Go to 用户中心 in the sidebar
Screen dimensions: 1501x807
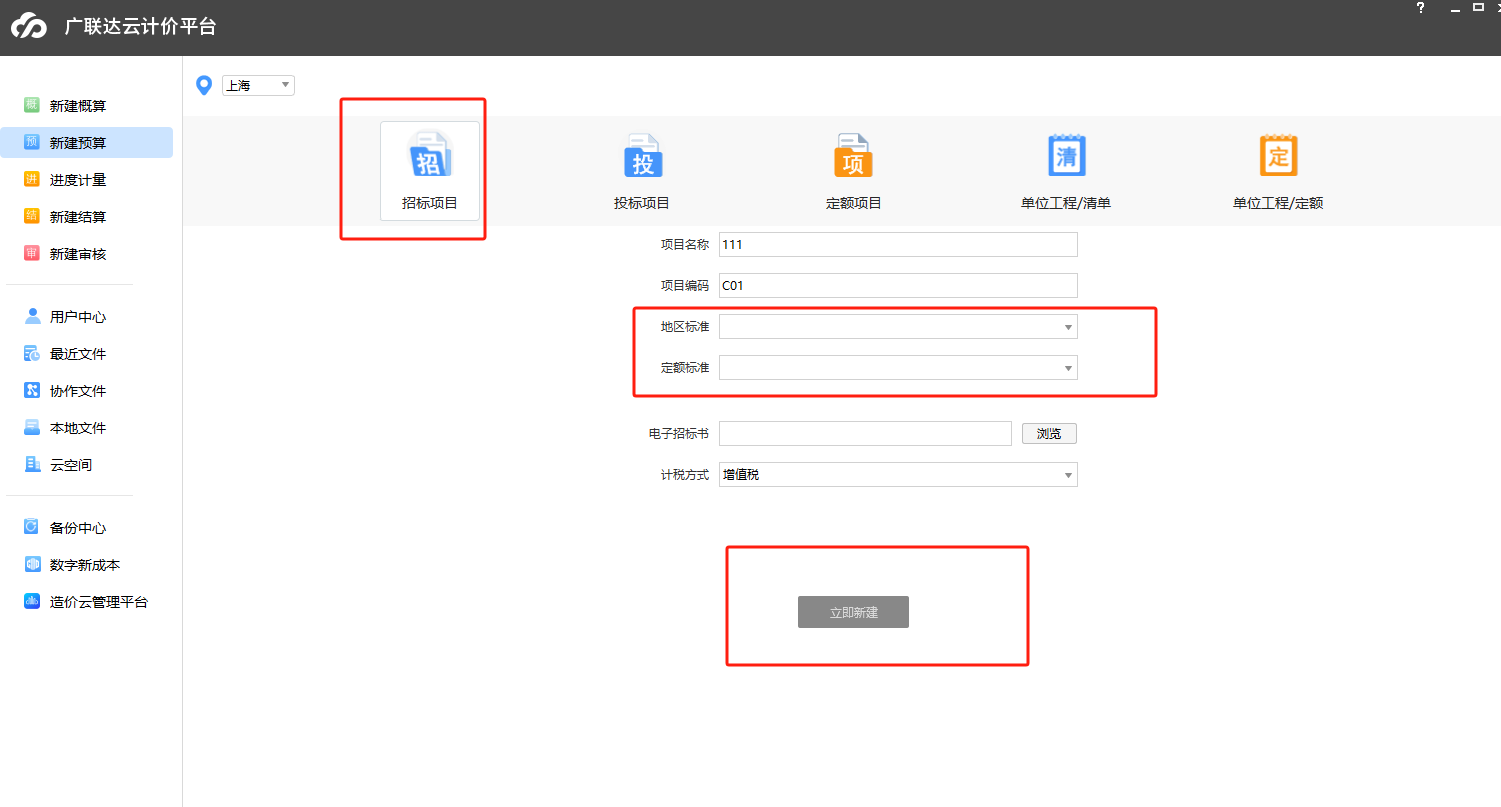(x=78, y=317)
